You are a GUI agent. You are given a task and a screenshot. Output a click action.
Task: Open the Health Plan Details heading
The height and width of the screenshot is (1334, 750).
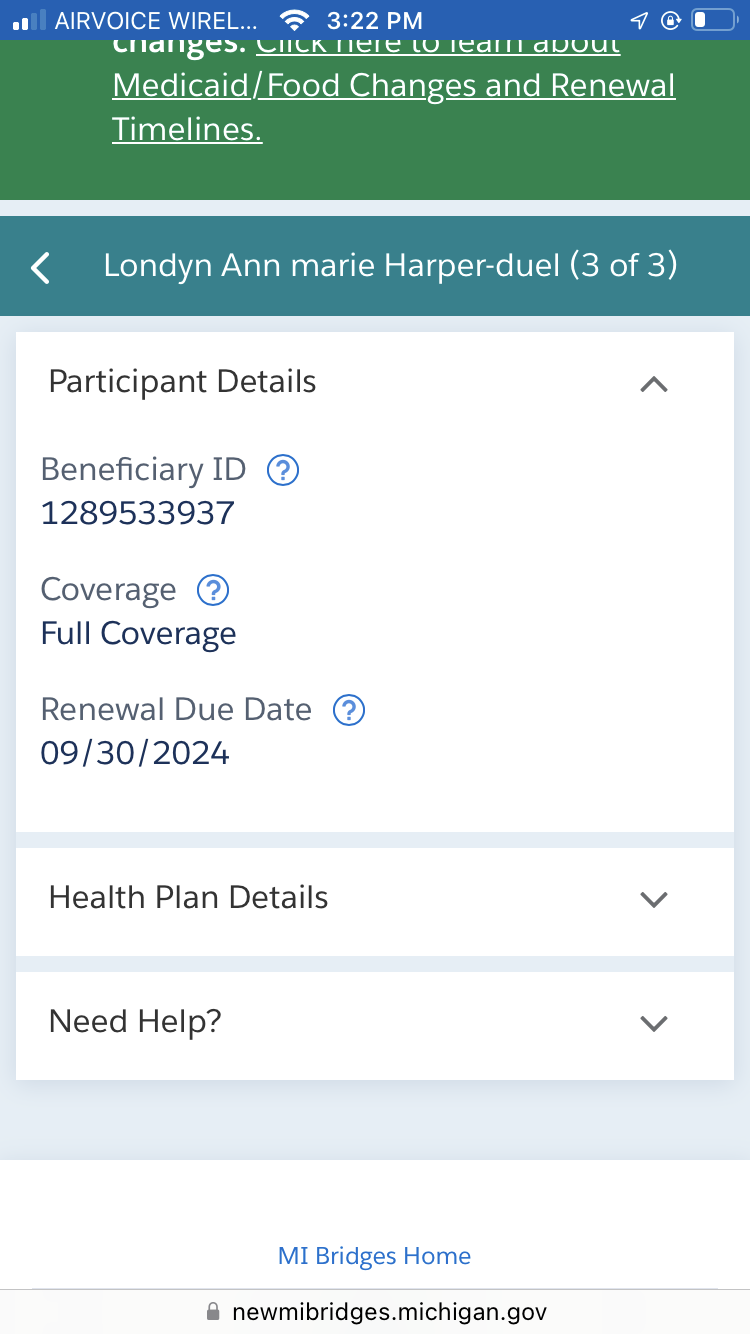(189, 898)
